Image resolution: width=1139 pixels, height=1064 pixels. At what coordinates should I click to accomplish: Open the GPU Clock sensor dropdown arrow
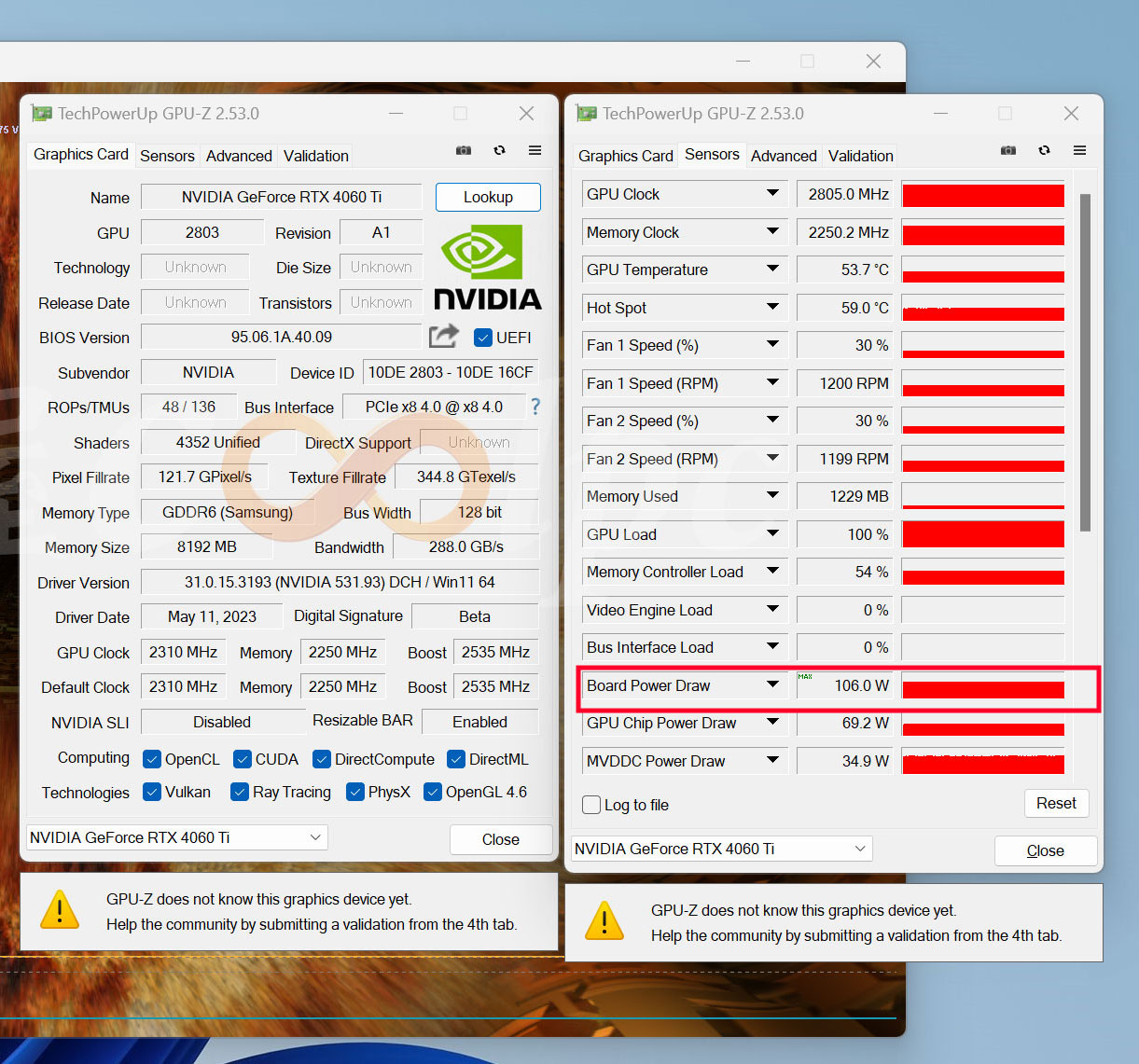point(772,193)
